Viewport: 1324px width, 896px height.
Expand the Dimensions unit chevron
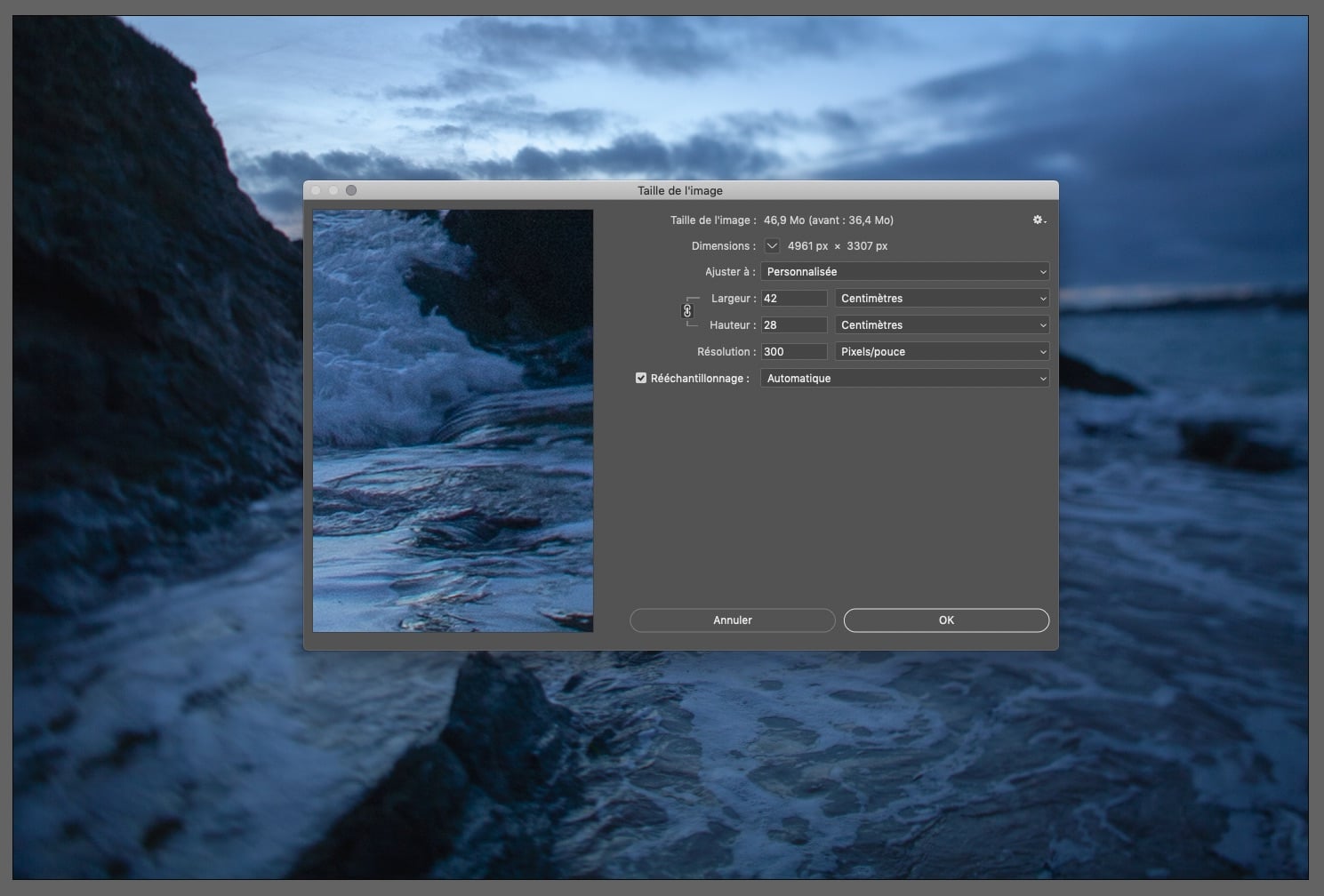point(772,246)
